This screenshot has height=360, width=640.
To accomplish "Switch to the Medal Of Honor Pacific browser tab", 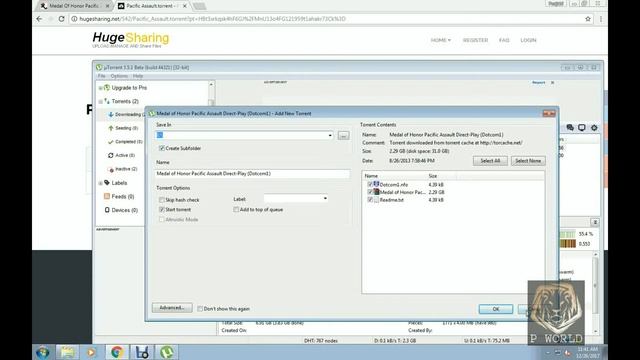I will (75, 6).
